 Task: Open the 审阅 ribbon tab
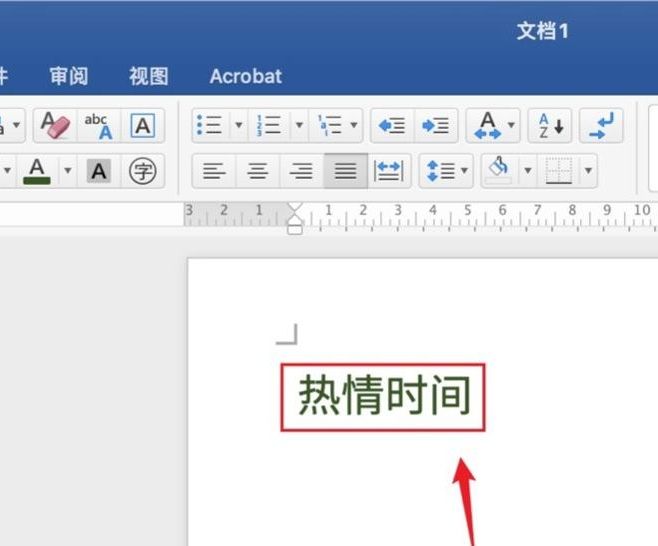[x=68, y=76]
